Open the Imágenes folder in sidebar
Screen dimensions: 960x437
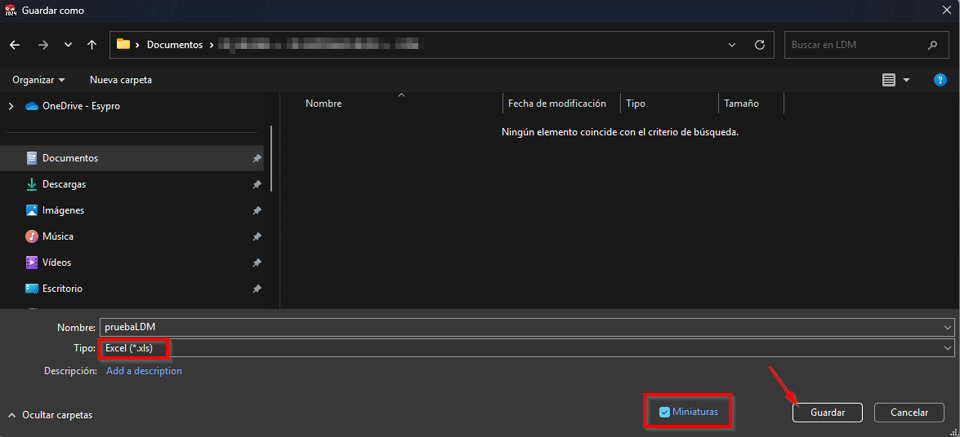63,210
